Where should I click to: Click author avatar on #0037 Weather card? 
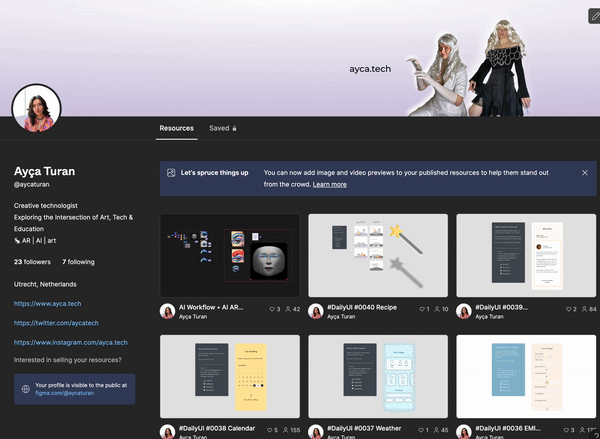point(316,432)
